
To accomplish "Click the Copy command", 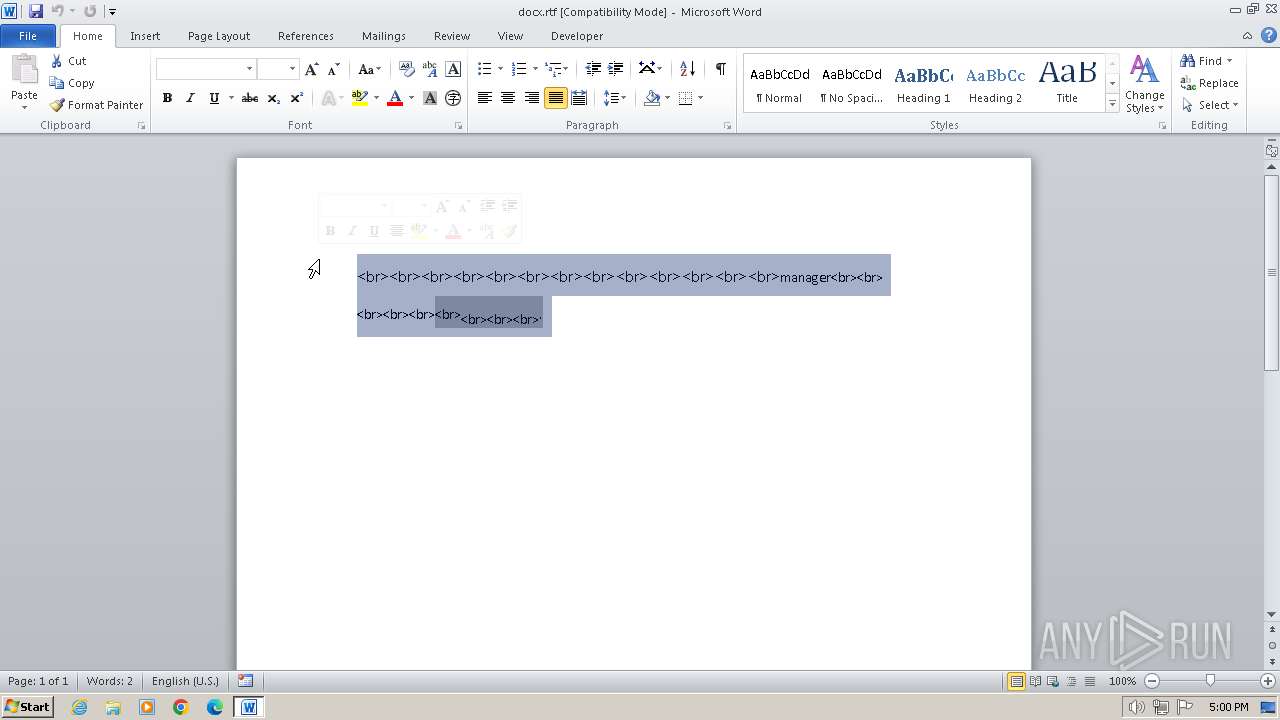I will (72, 83).
